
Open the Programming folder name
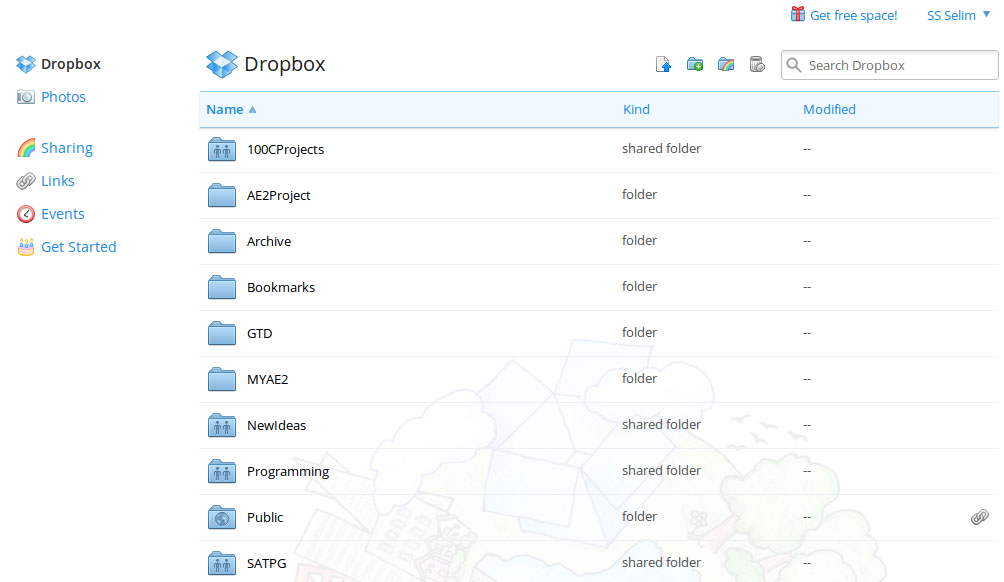(x=288, y=471)
